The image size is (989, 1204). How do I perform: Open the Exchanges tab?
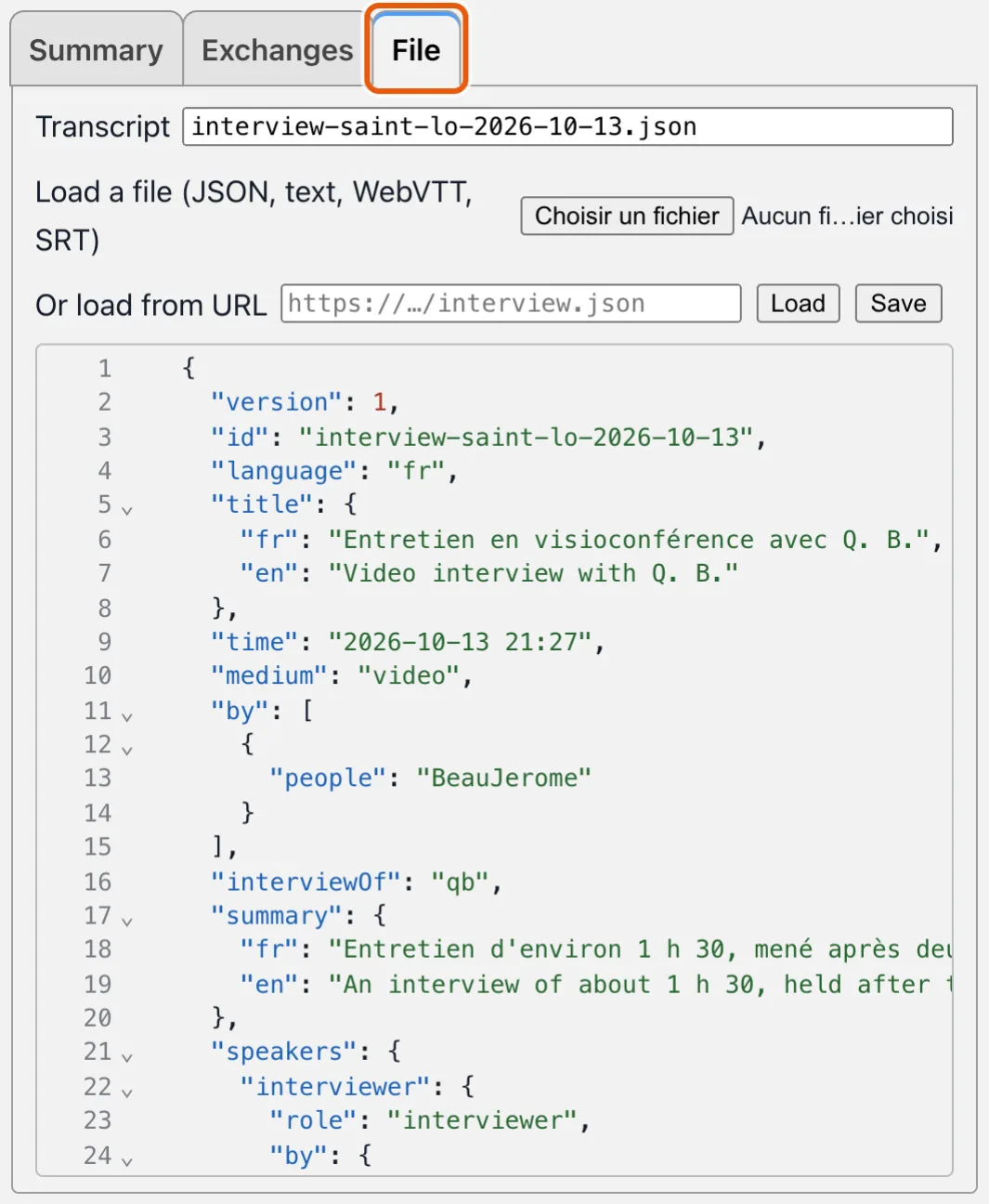click(x=277, y=50)
